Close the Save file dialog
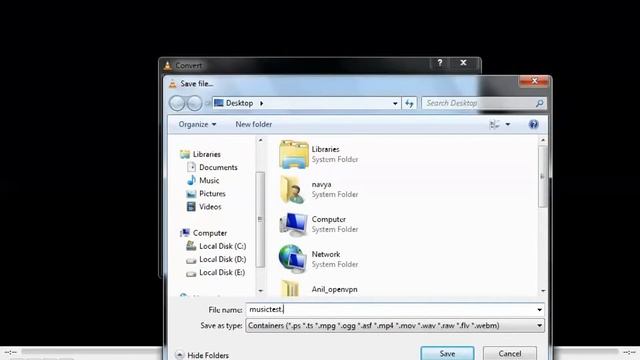The width and height of the screenshot is (640, 360). 534,81
